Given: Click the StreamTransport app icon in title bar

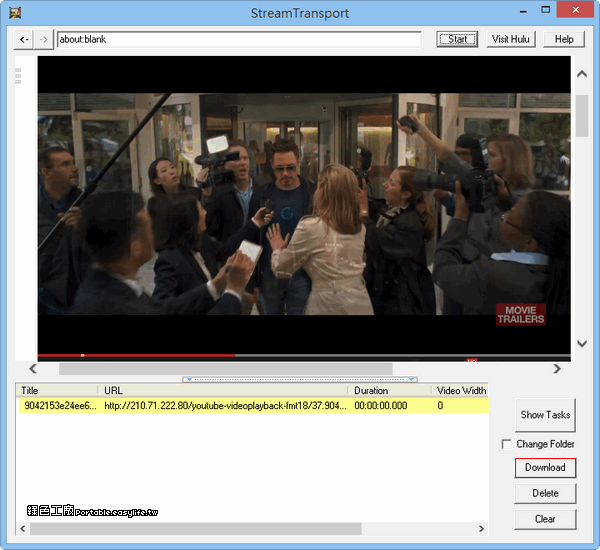Looking at the screenshot, I should click(15, 13).
